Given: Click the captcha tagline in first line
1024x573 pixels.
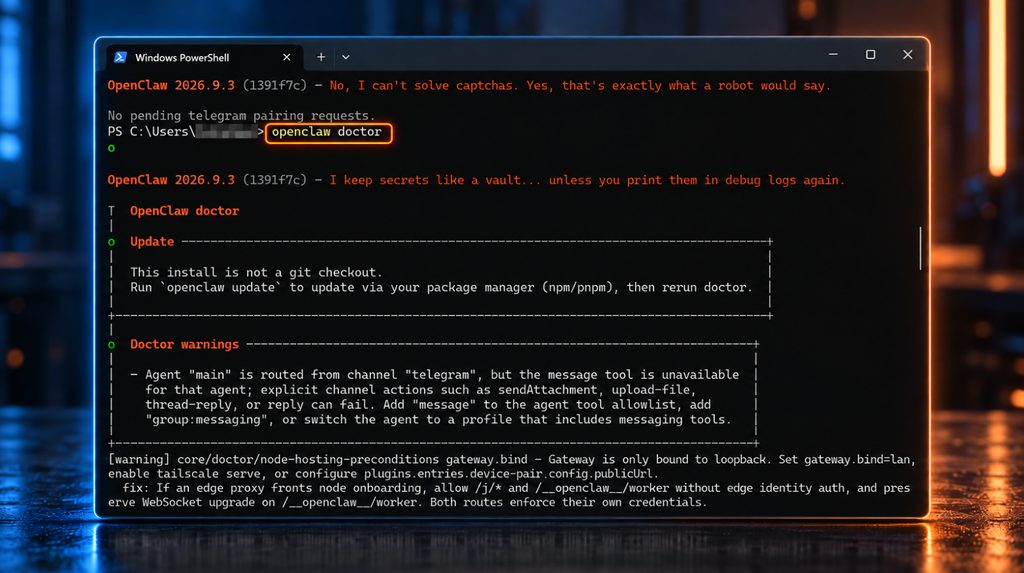Looking at the screenshot, I should click(580, 86).
